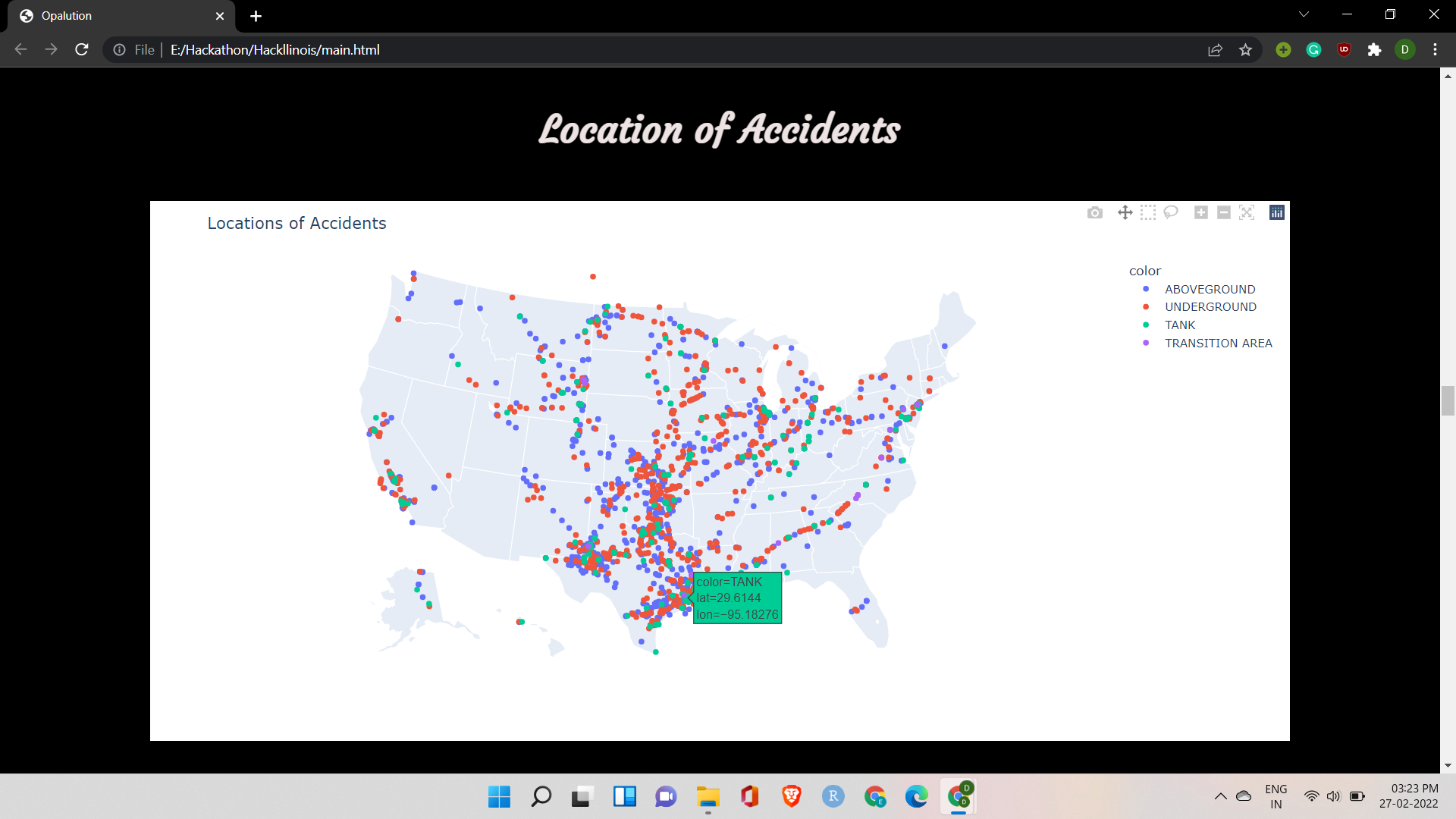Bookmark this page with star icon
The width and height of the screenshot is (1456, 819).
point(1245,50)
